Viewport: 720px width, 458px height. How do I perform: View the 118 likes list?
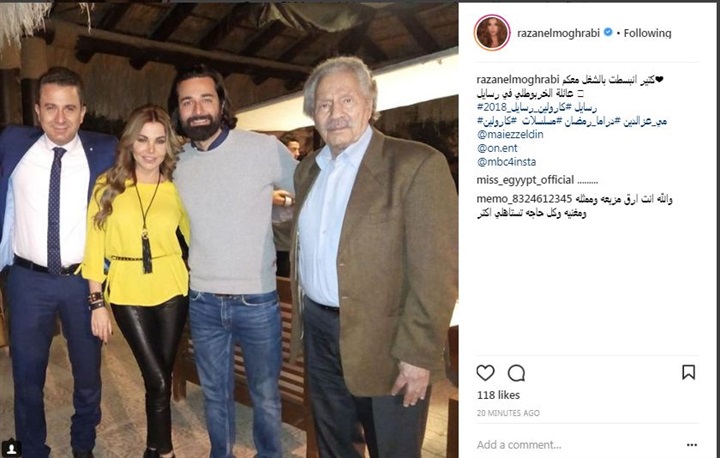click(x=498, y=395)
